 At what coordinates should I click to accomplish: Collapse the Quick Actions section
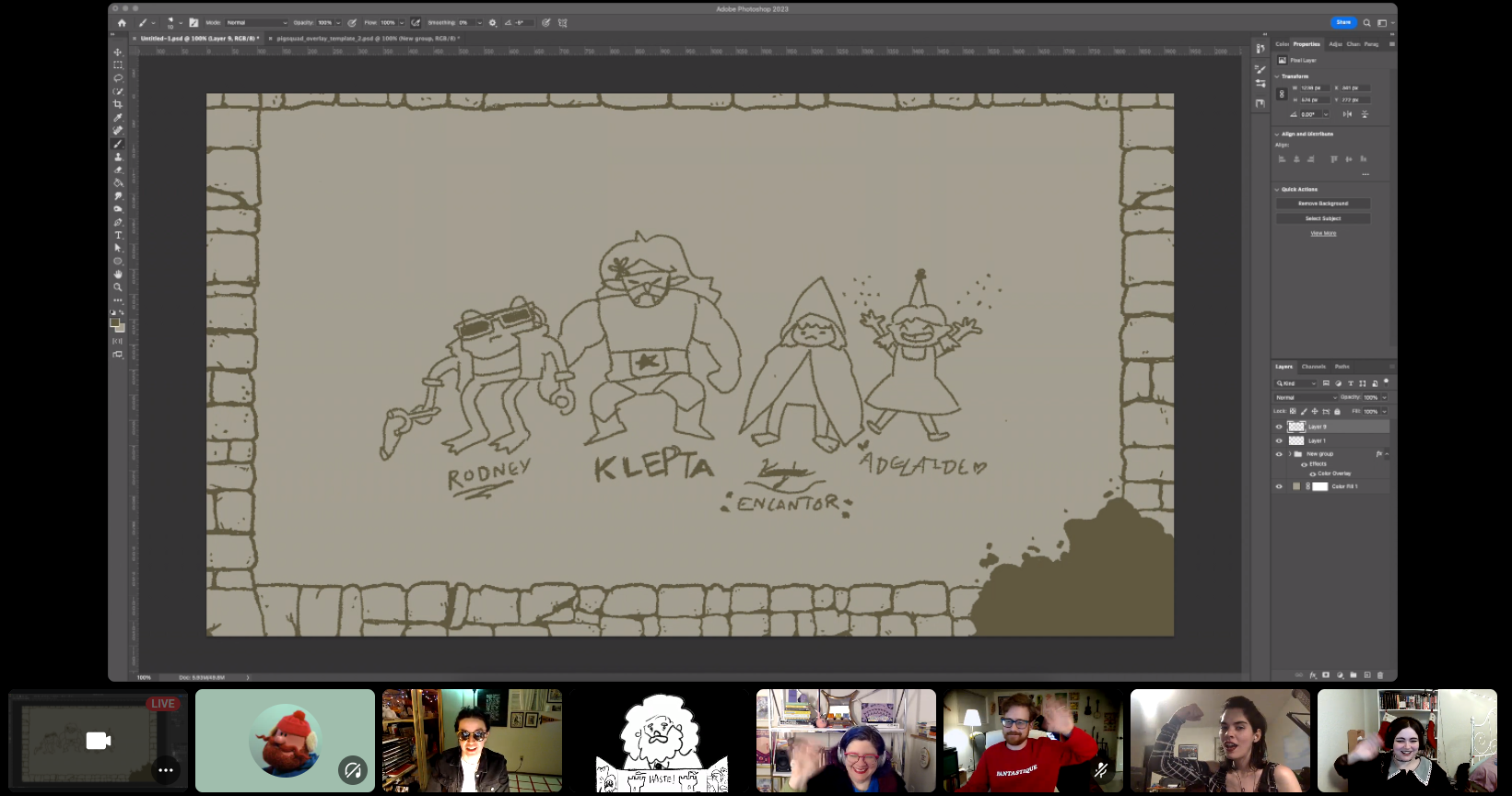(x=1277, y=190)
